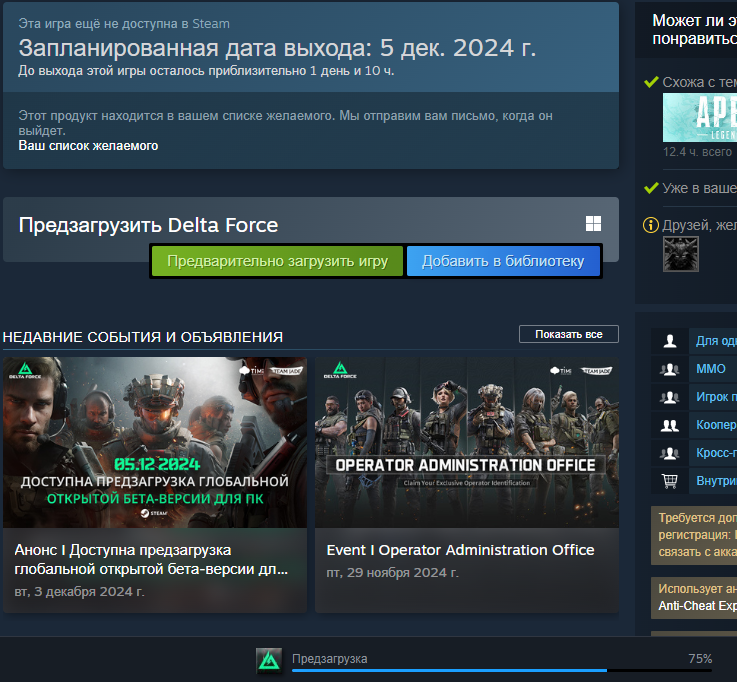Click the 'Показать все' button
This screenshot has width=737, height=682.
tap(569, 334)
